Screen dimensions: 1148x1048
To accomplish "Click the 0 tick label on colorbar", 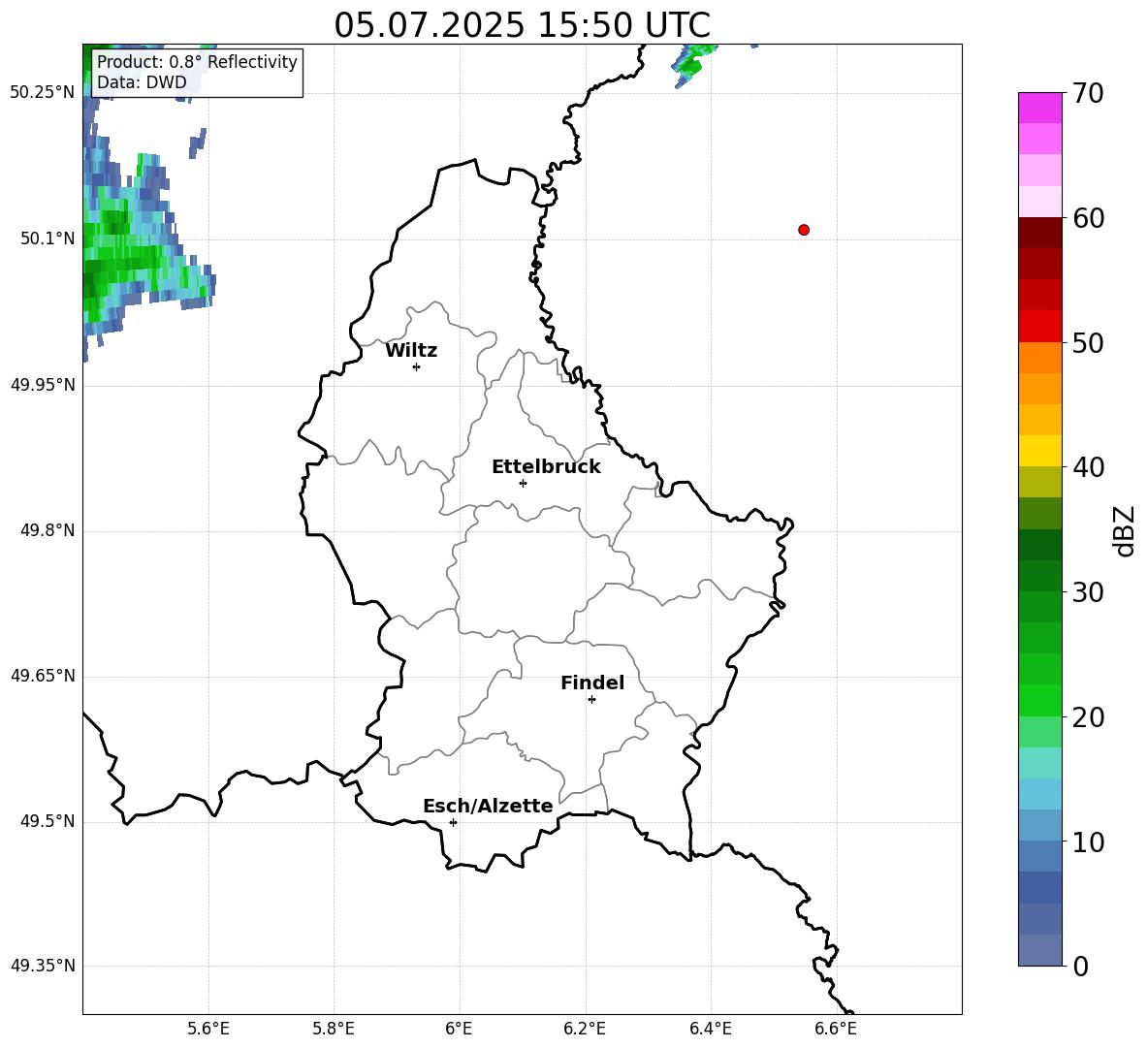I will (1081, 966).
